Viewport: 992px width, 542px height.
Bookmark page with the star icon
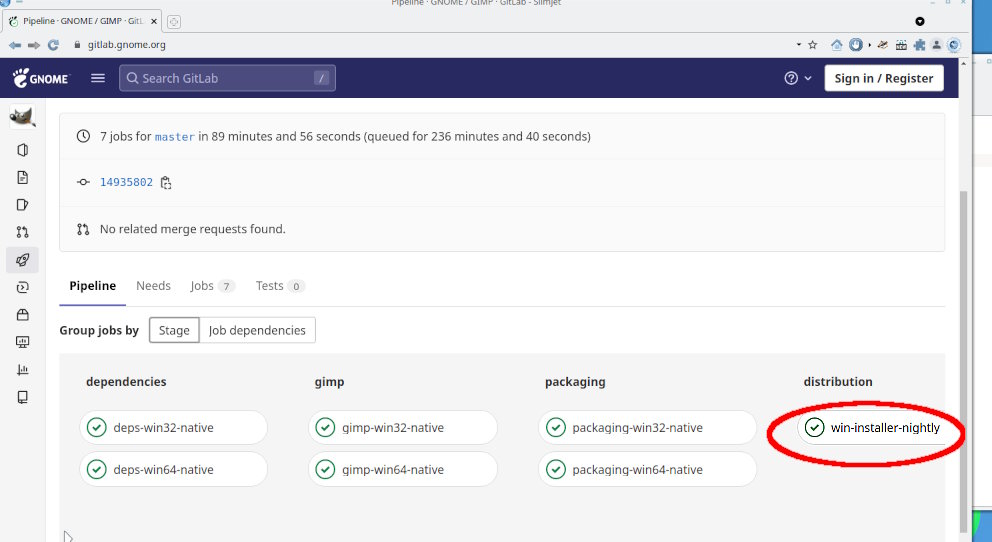pos(813,45)
